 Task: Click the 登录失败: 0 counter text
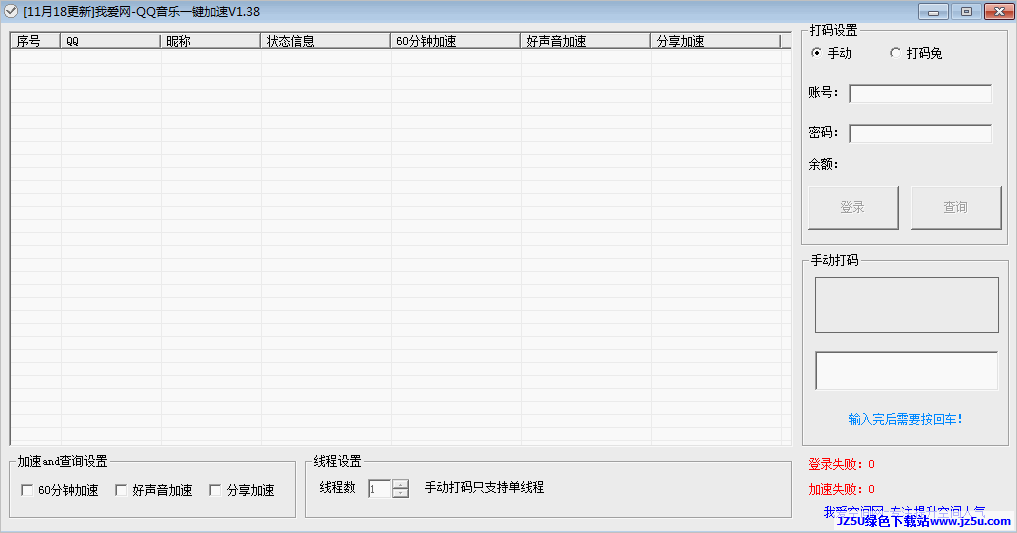tap(841, 464)
